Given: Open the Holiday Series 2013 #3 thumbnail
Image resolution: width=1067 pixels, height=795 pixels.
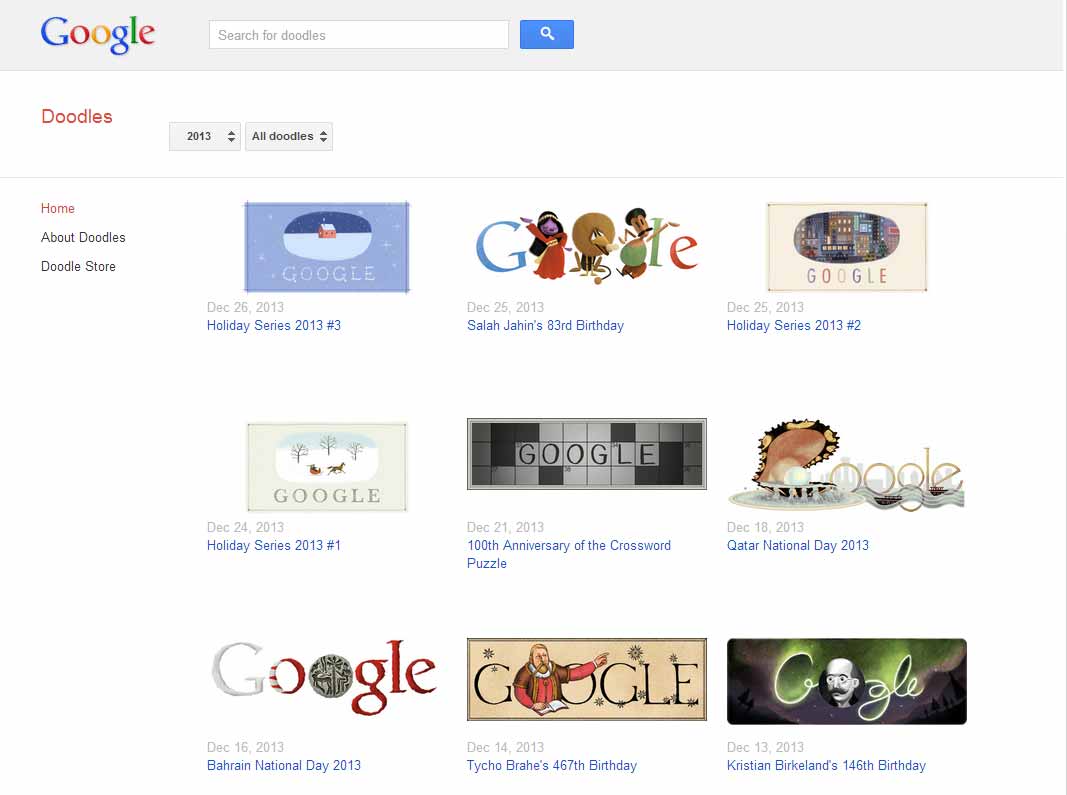Looking at the screenshot, I should [327, 247].
